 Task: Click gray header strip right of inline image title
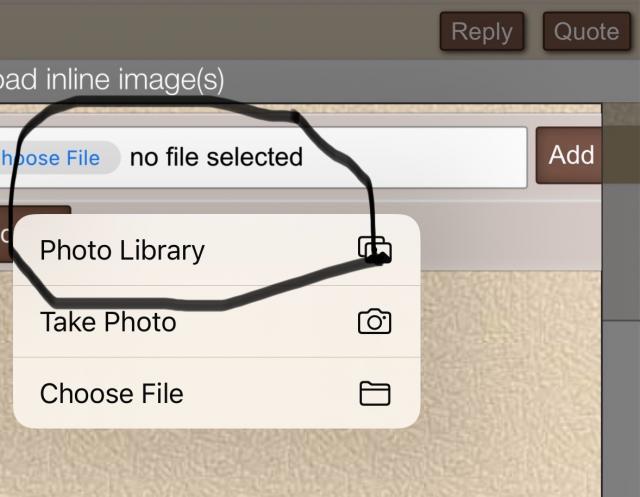click(430, 79)
